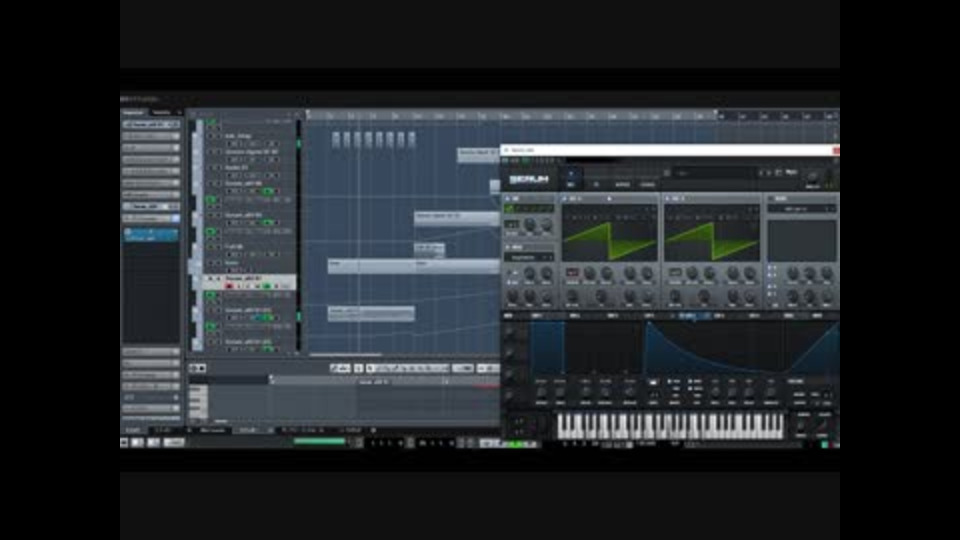Click OSC A unison voices box
This screenshot has width=960, height=540.
coord(572,273)
